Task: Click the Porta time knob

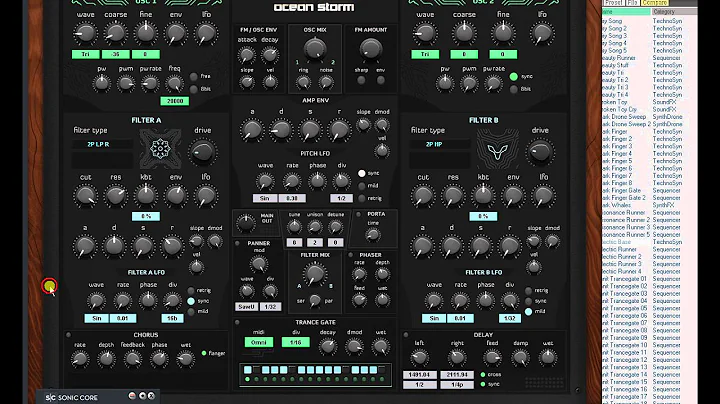Action: point(373,235)
